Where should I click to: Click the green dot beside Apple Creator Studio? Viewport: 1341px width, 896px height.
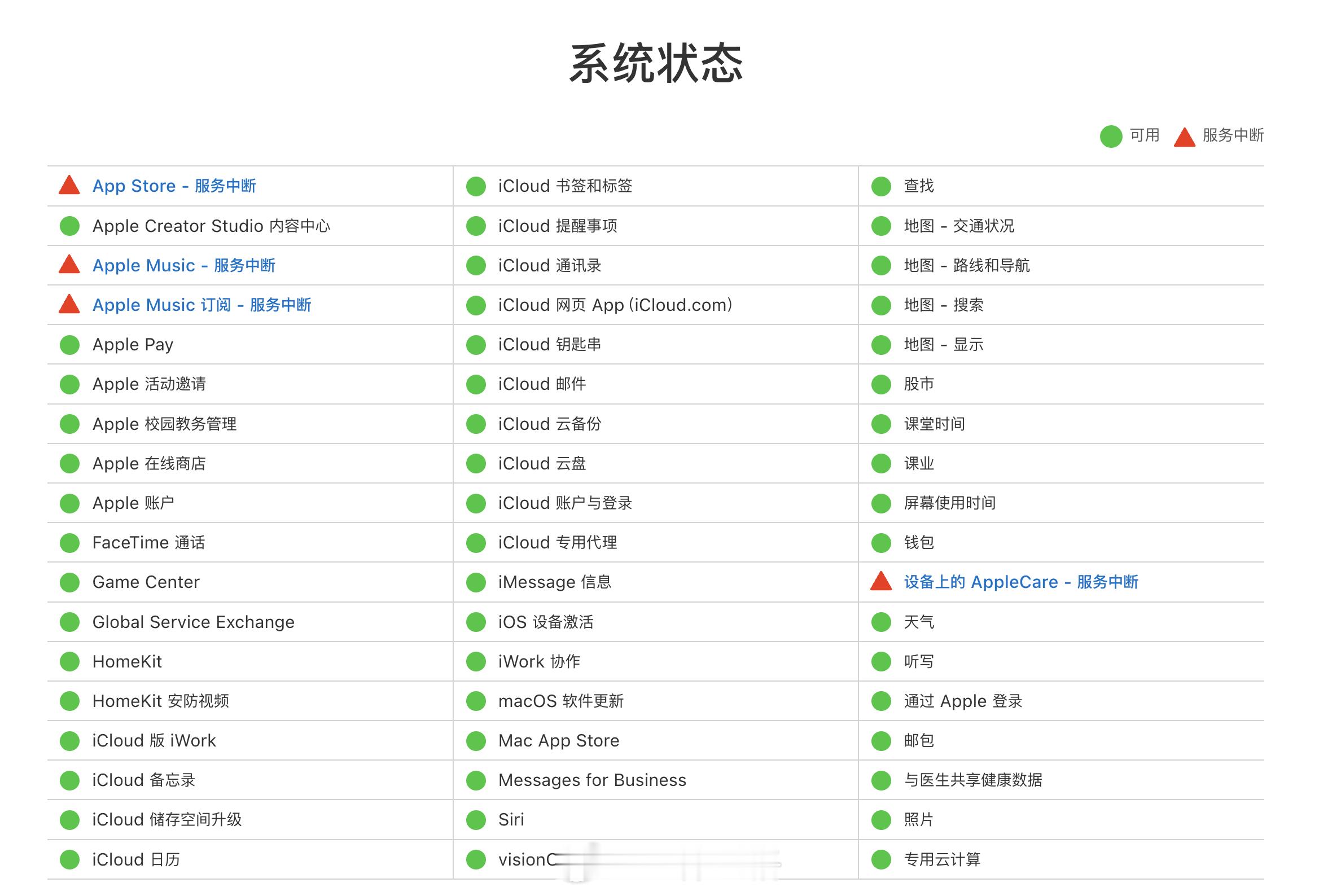[70, 226]
